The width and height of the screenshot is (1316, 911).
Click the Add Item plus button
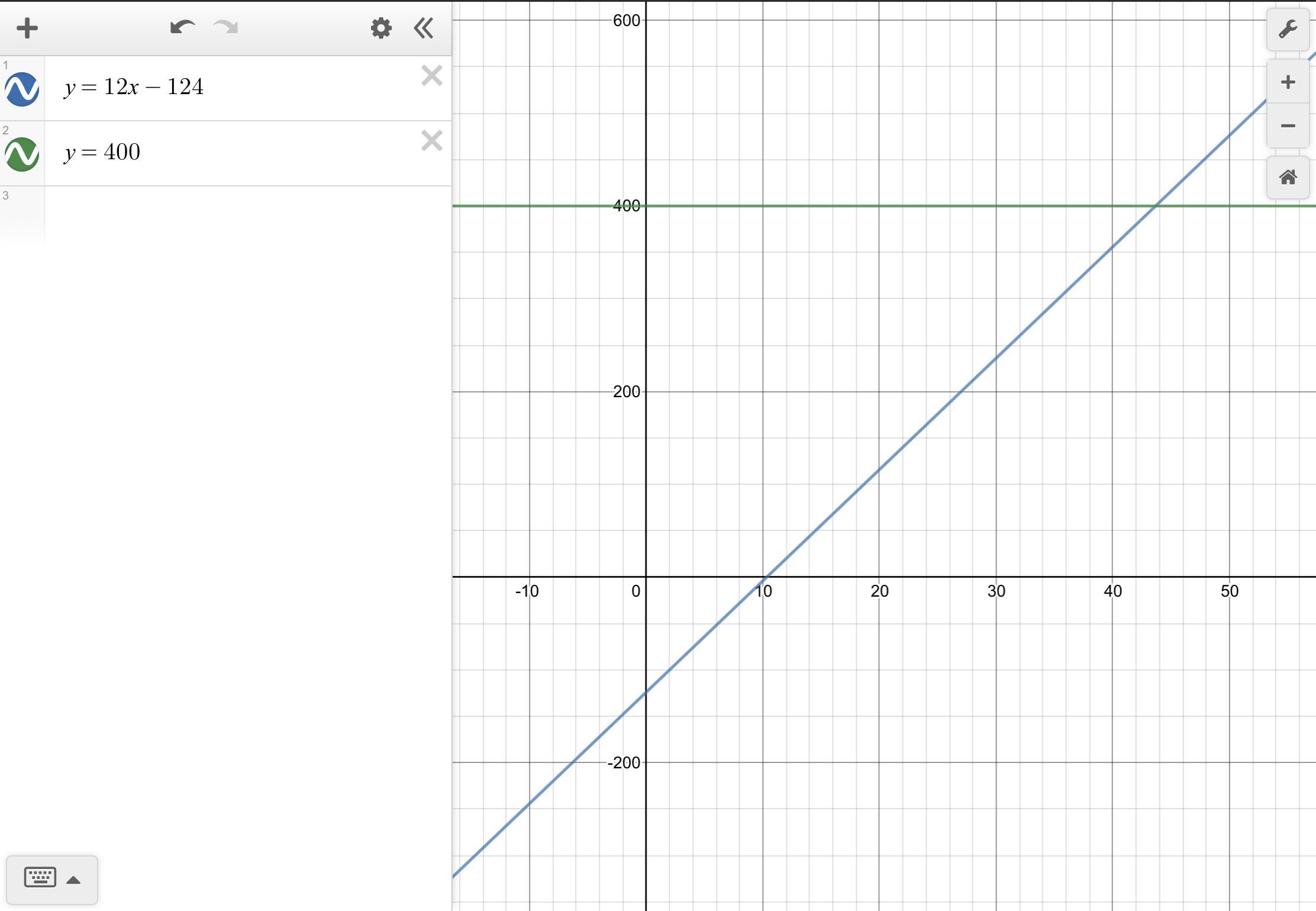27,28
